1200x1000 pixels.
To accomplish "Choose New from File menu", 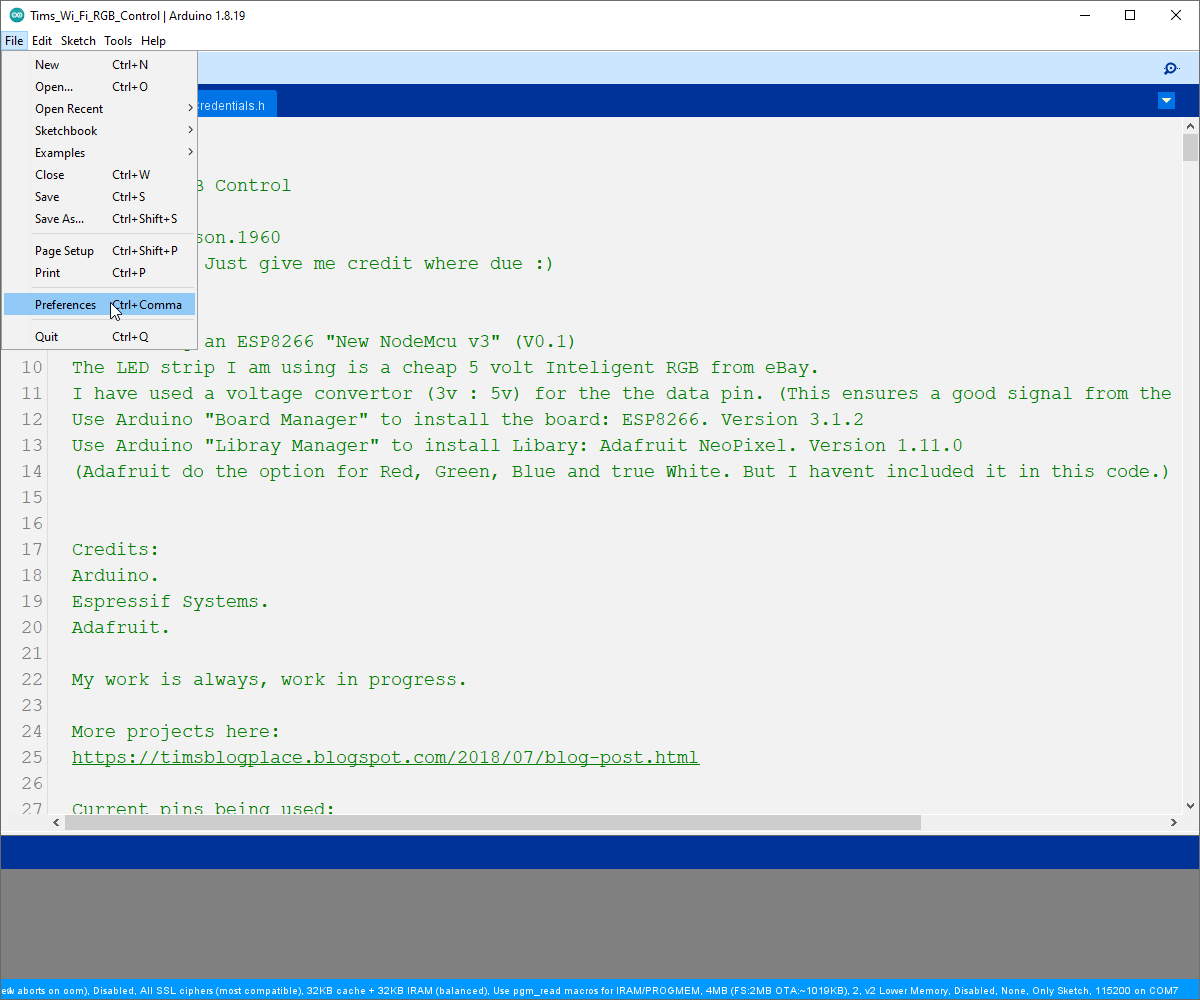I will pyautogui.click(x=99, y=65).
